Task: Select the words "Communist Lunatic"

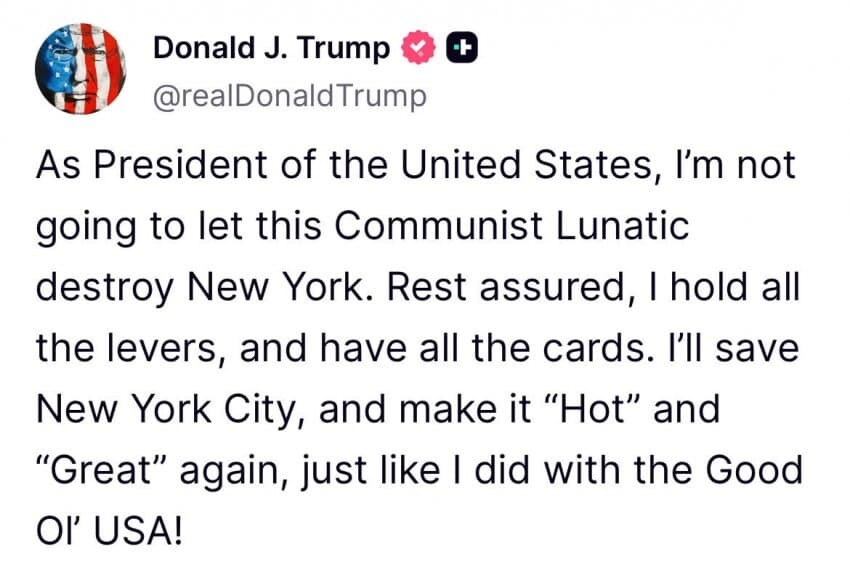Action: (x=511, y=225)
